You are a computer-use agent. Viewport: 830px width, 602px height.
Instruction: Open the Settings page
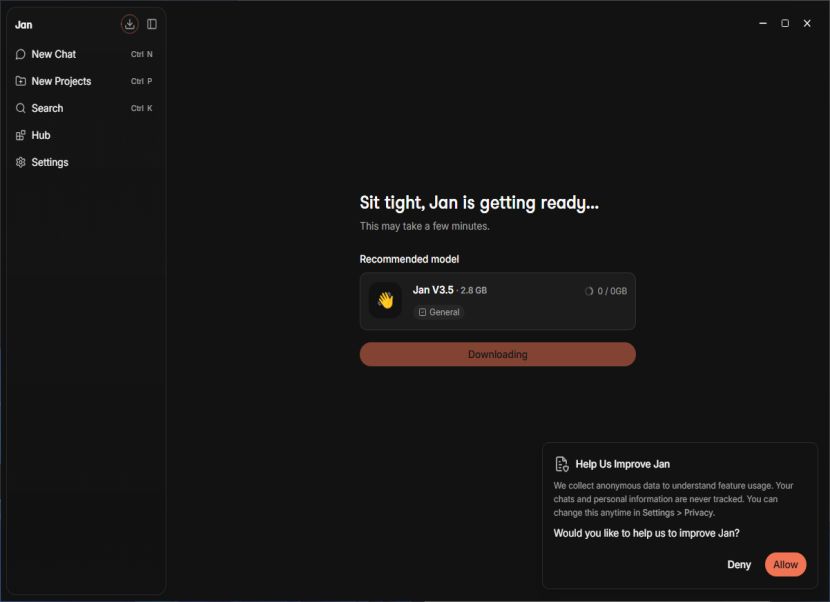click(x=85, y=162)
